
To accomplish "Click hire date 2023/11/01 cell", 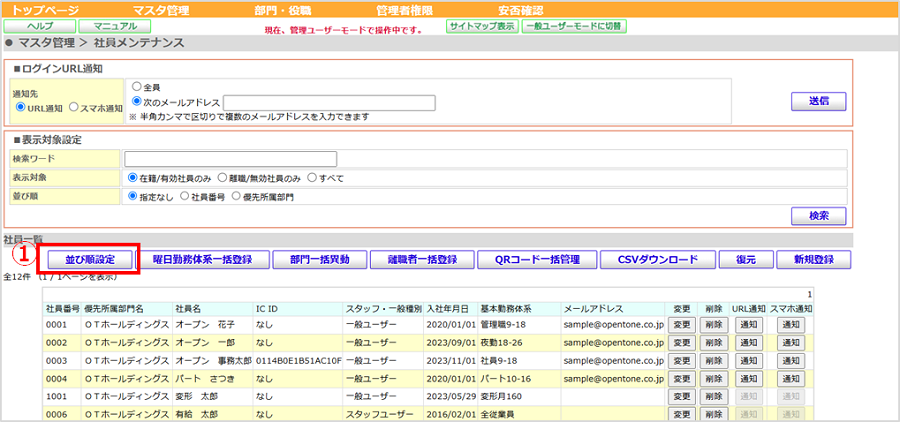I will [451, 361].
